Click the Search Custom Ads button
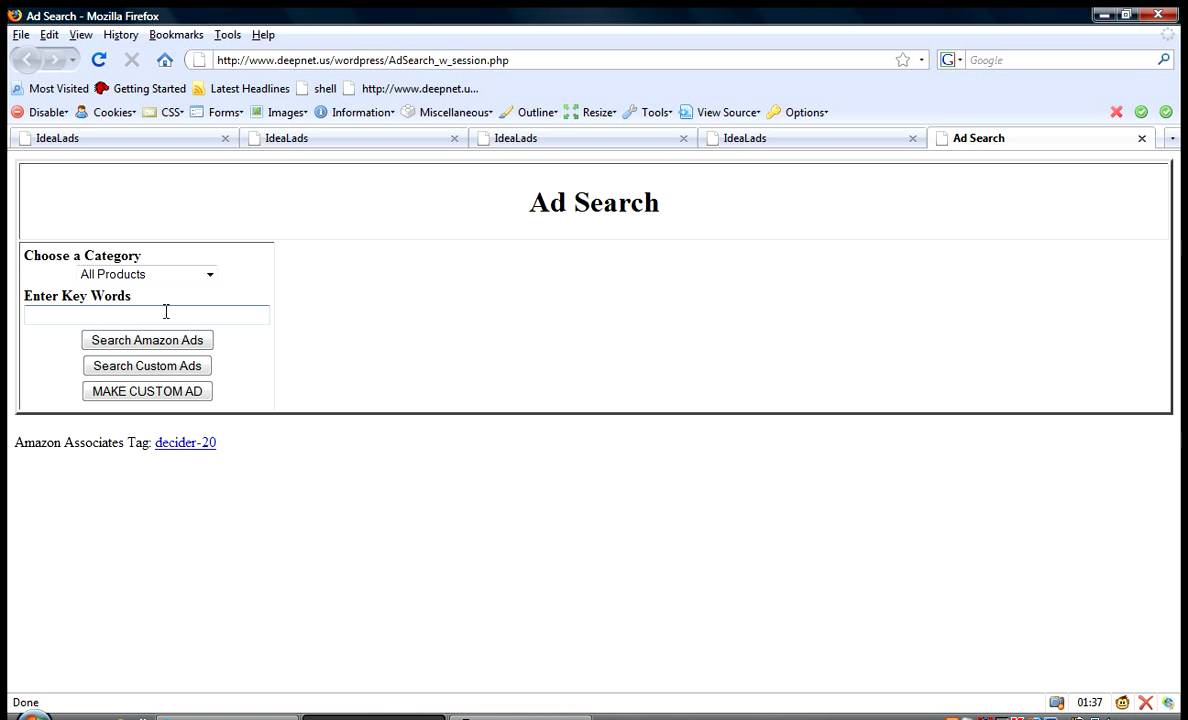This screenshot has width=1188, height=720. pyautogui.click(x=147, y=366)
